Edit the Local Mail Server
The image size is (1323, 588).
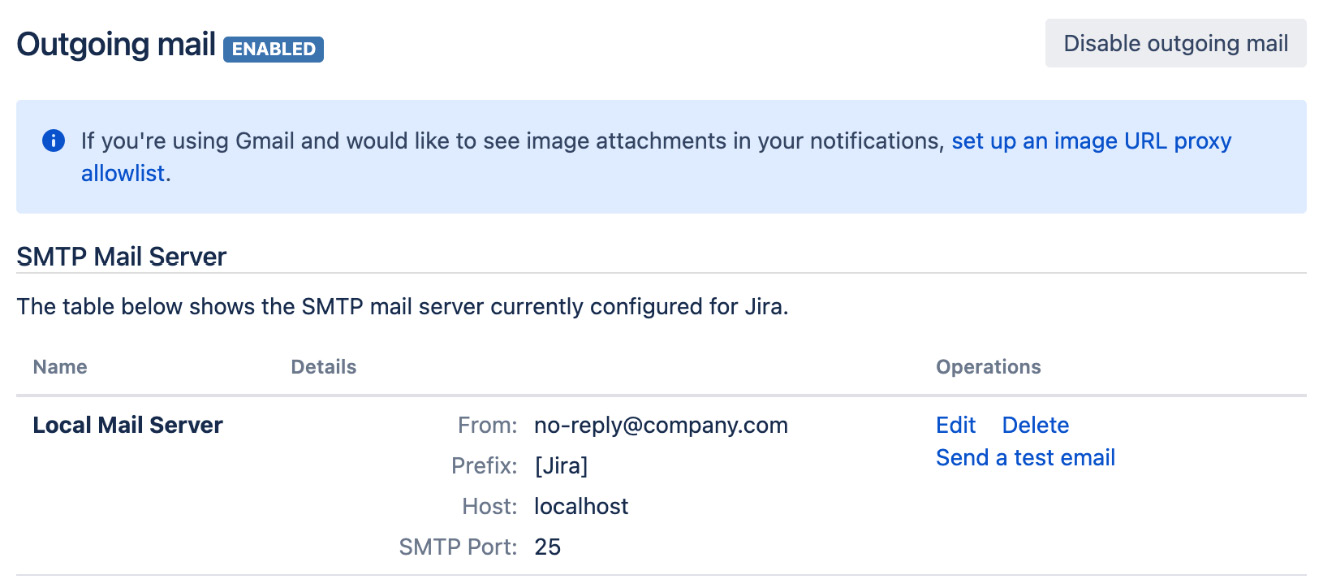[955, 425]
